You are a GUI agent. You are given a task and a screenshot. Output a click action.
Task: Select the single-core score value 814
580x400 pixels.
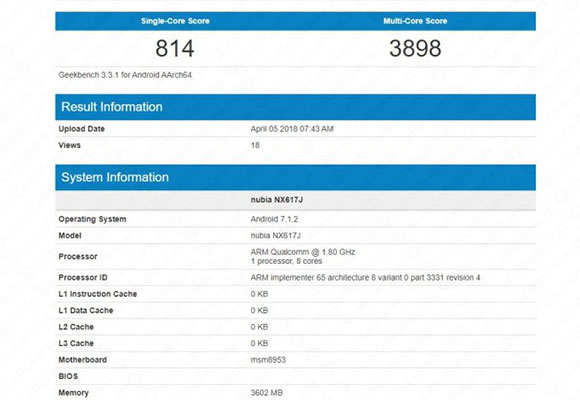click(175, 48)
